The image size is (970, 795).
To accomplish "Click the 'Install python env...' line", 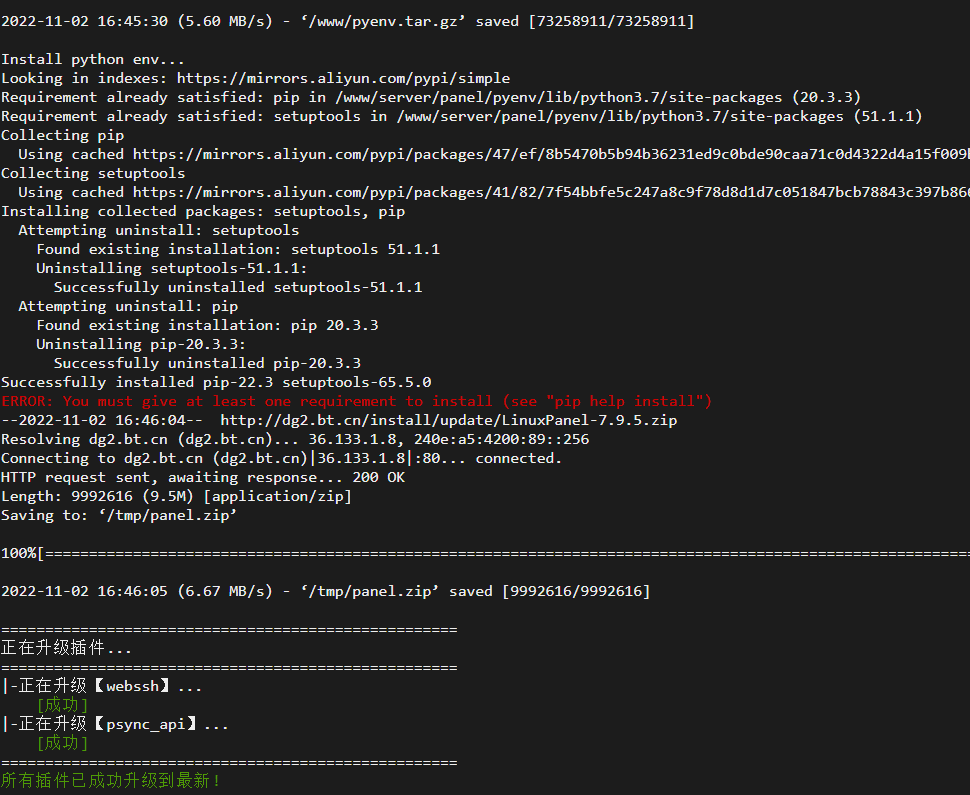I will coord(93,59).
